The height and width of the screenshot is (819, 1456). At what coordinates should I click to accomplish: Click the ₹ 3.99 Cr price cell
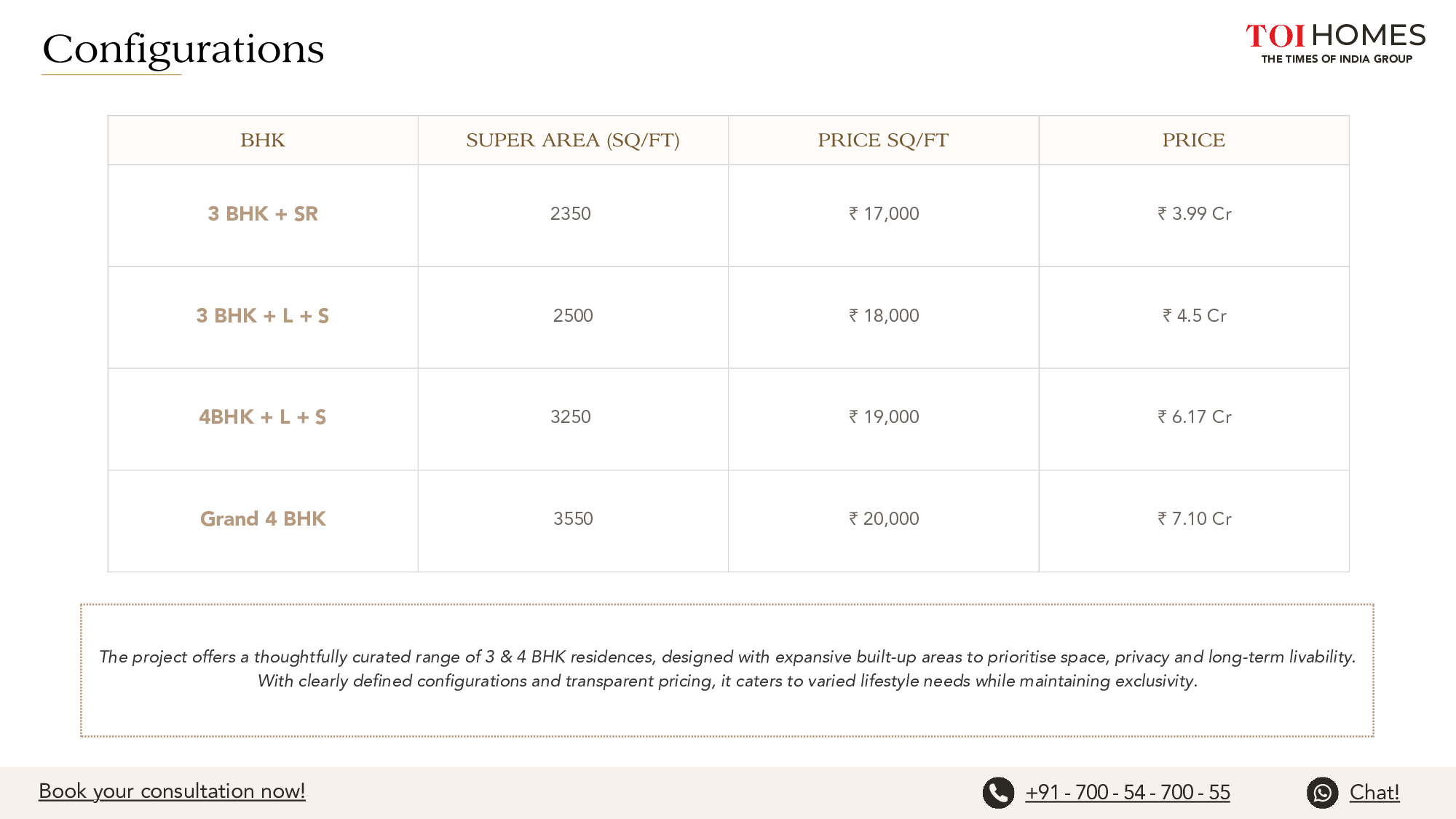coord(1195,214)
